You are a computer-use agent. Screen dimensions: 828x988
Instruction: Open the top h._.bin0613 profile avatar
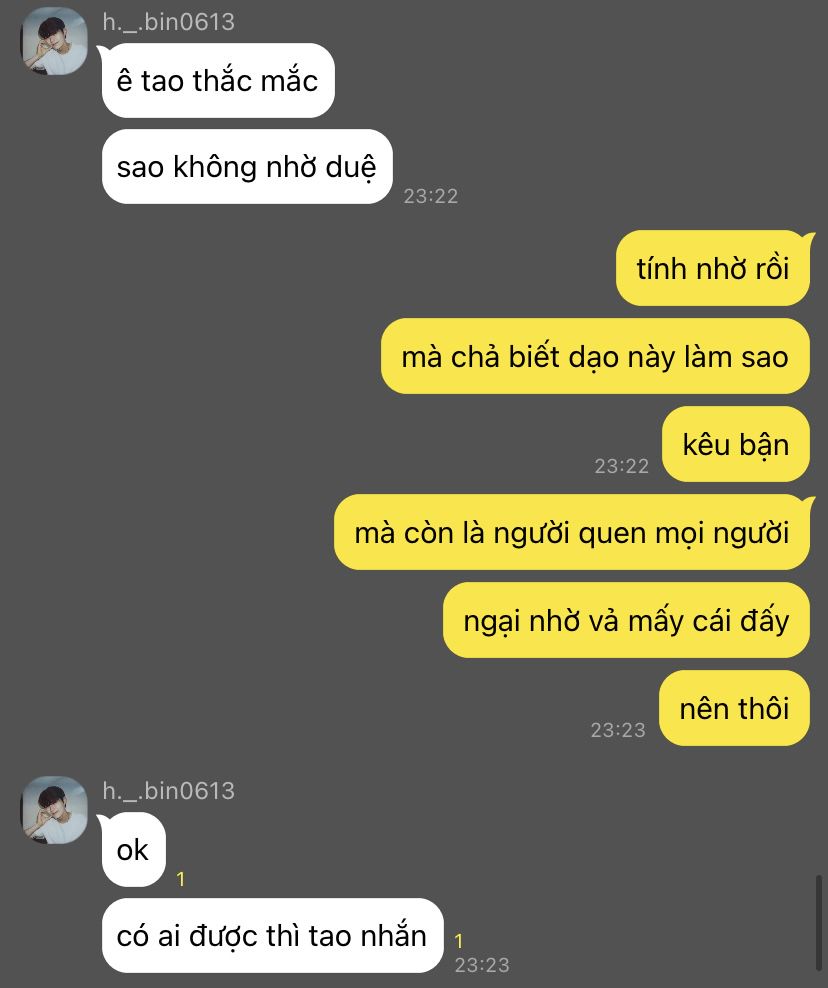[x=55, y=42]
